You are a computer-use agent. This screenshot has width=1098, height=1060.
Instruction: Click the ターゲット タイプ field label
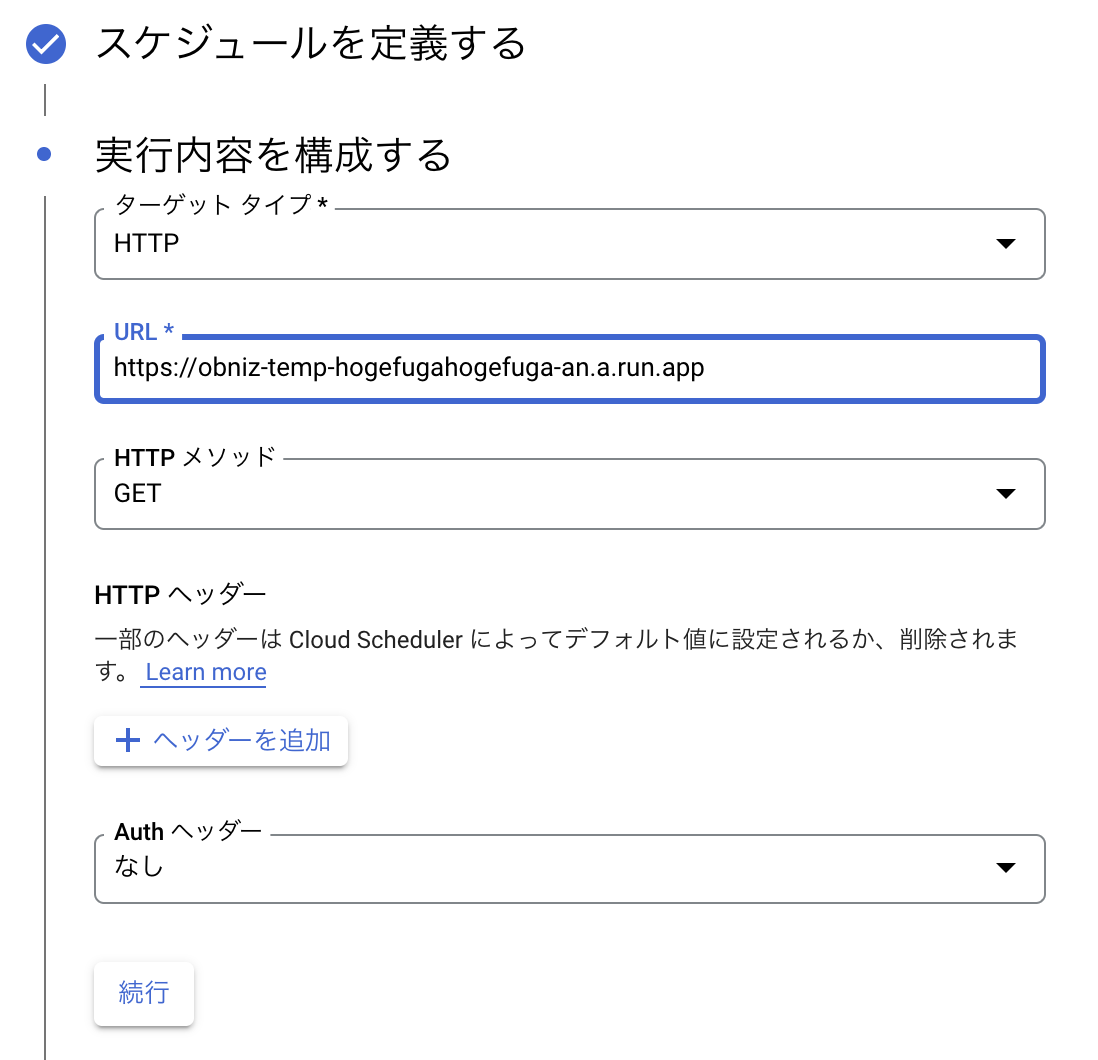tap(220, 205)
